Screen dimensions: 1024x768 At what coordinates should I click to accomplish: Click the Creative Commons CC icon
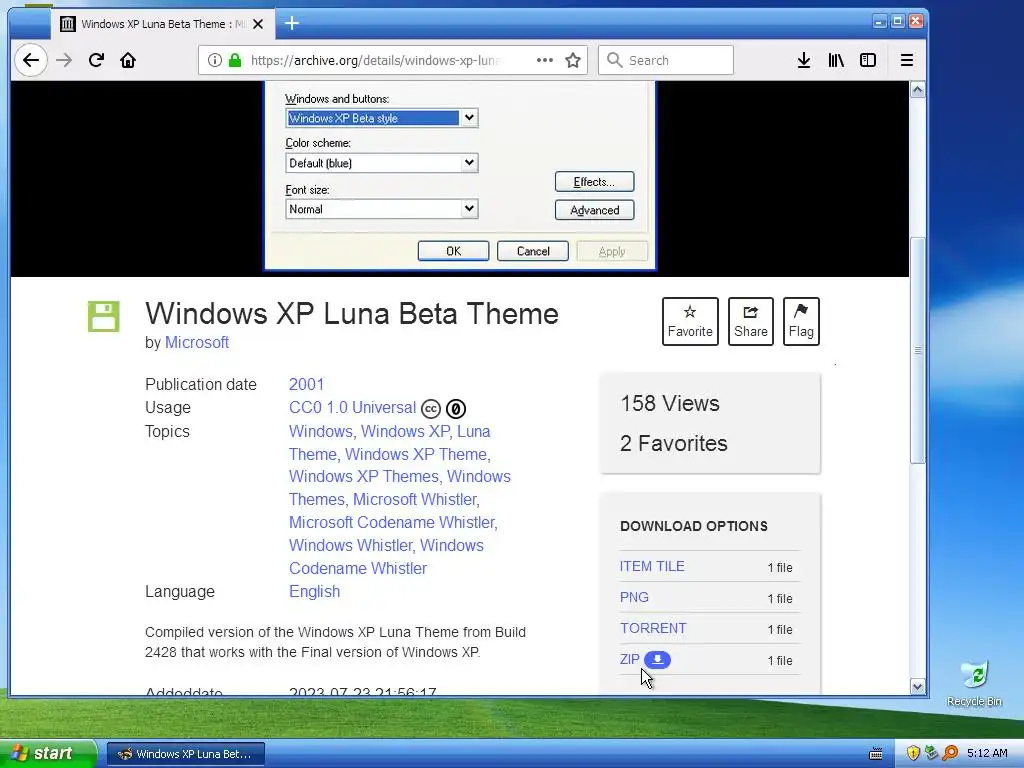[430, 409]
